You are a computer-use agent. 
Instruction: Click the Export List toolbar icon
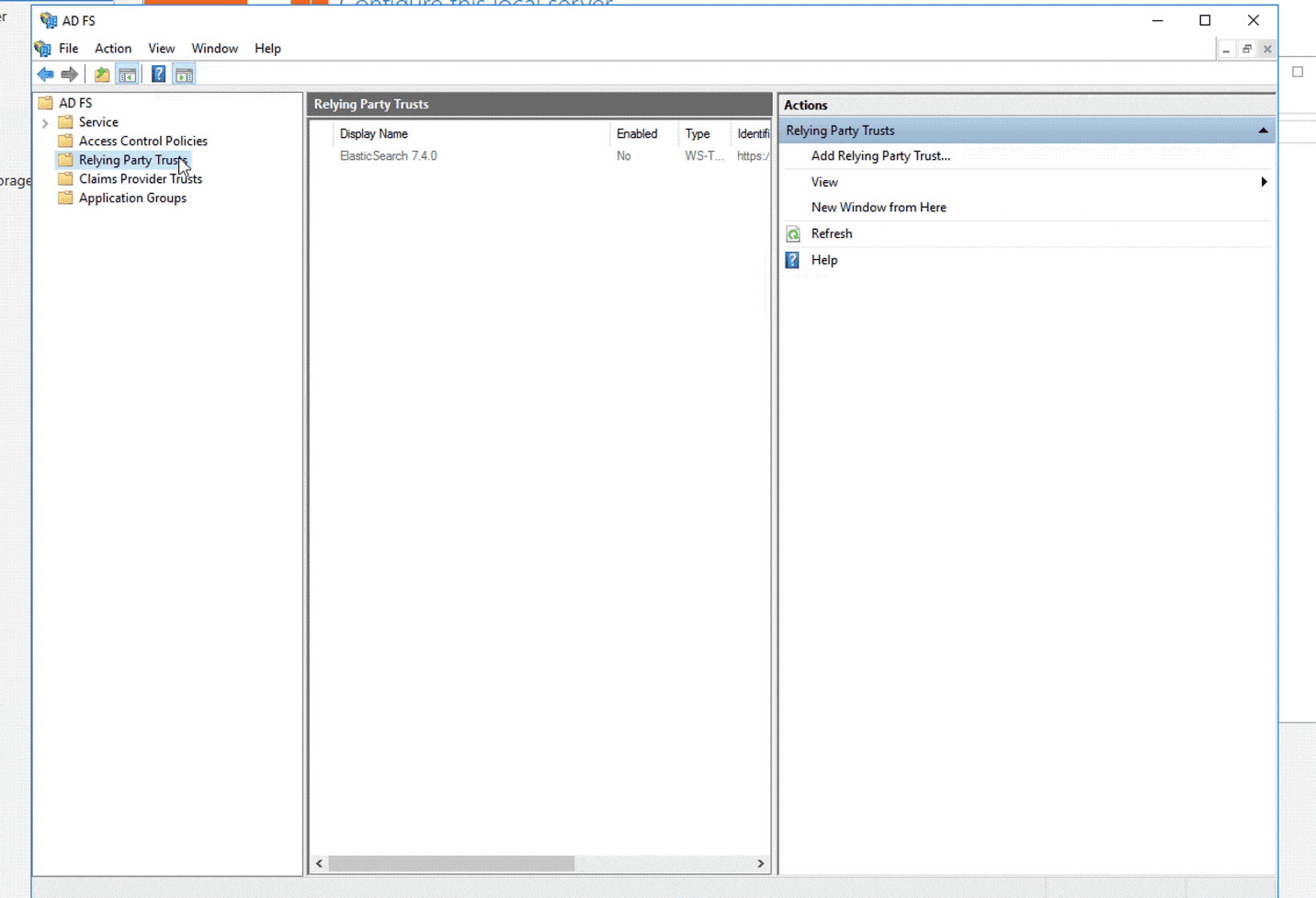click(102, 74)
